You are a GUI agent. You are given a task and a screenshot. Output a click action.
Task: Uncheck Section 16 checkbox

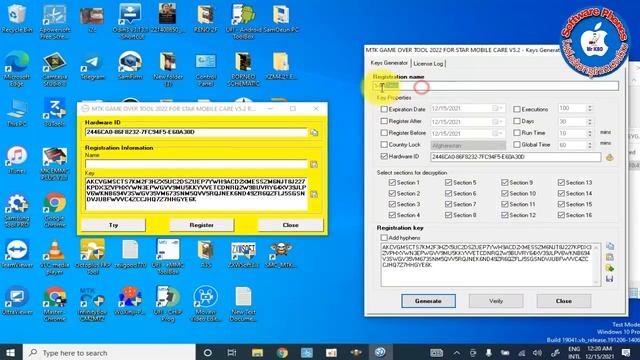pyautogui.click(x=561, y=215)
